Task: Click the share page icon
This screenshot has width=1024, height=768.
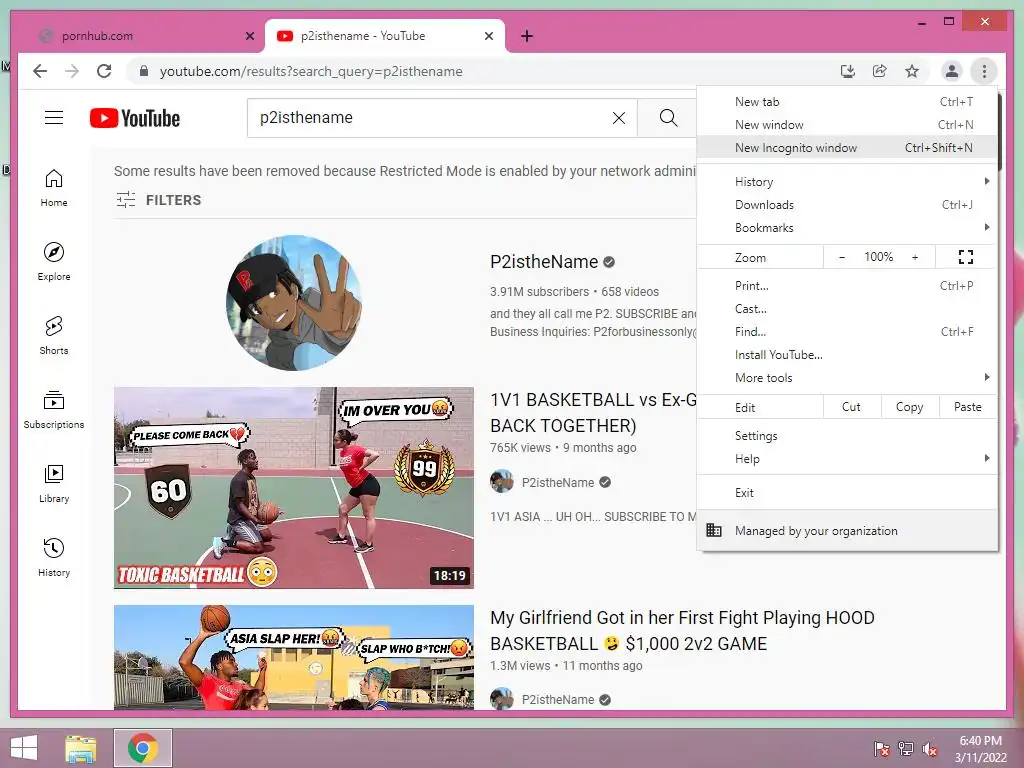Action: tap(880, 71)
